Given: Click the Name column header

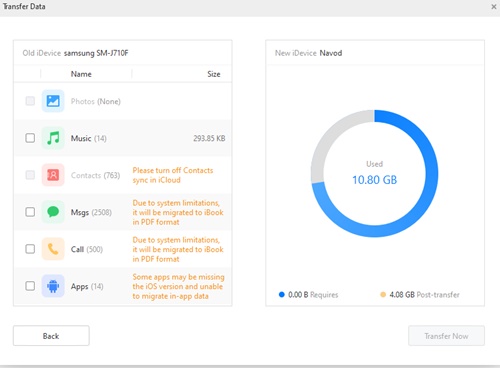Looking at the screenshot, I should point(81,74).
